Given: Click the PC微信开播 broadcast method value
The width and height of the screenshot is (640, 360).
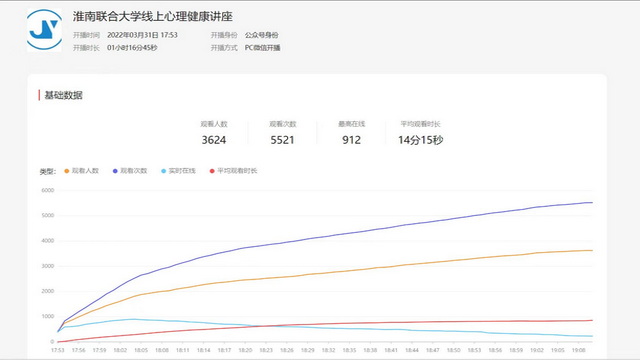Looking at the screenshot, I should click(x=262, y=48).
